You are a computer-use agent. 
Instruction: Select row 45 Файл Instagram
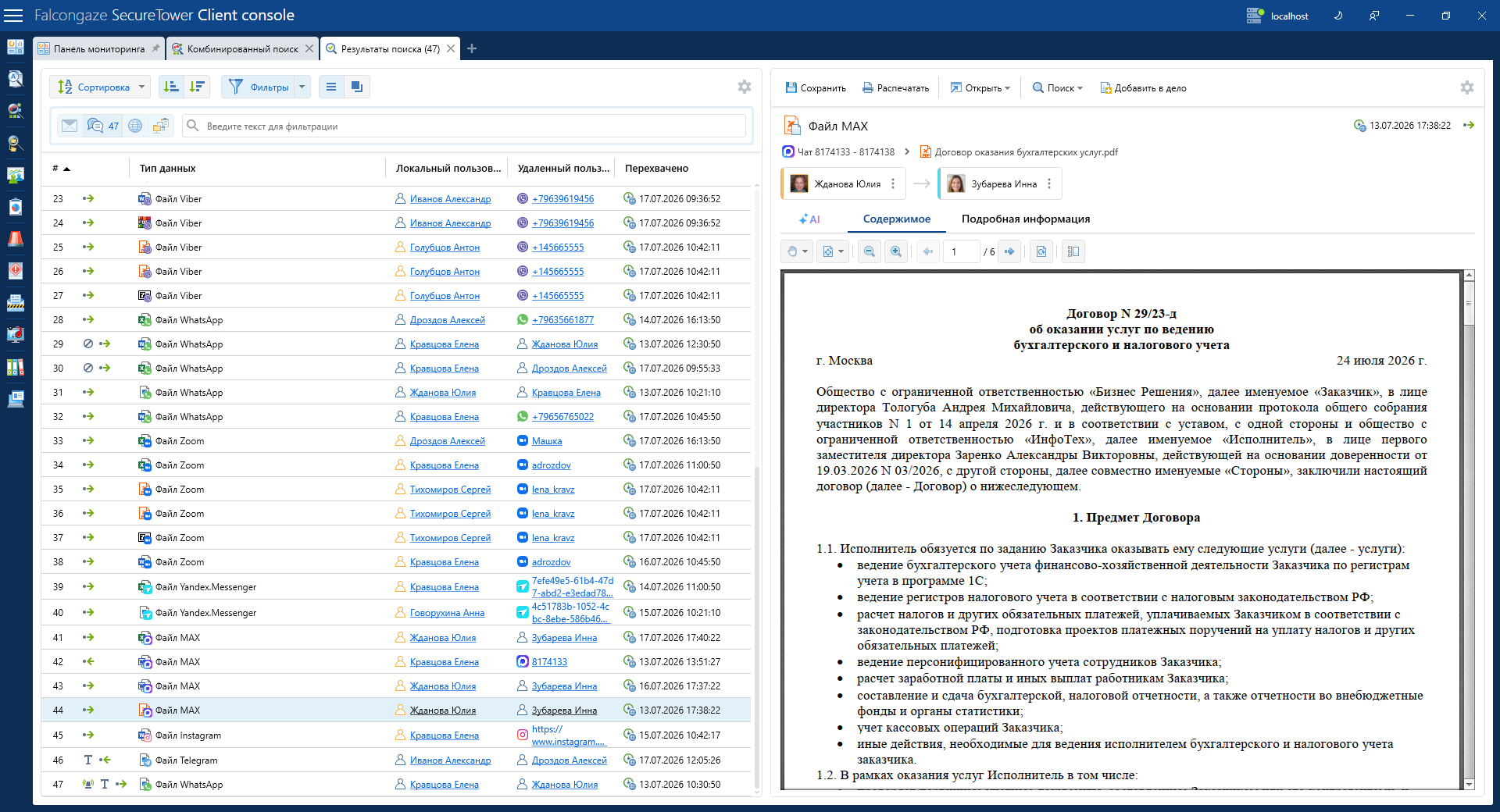[x=396, y=735]
